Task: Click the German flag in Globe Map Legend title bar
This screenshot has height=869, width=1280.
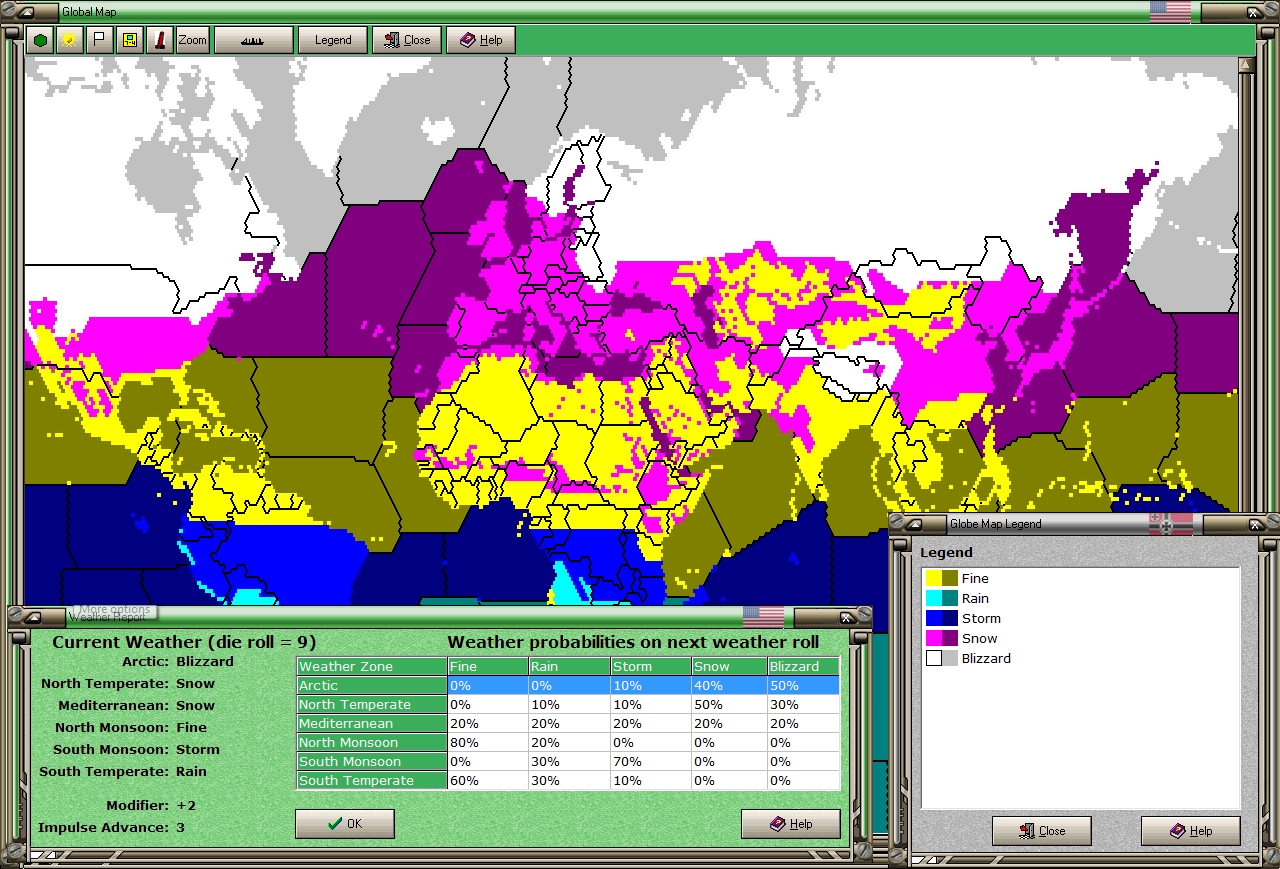Action: 1172,524
